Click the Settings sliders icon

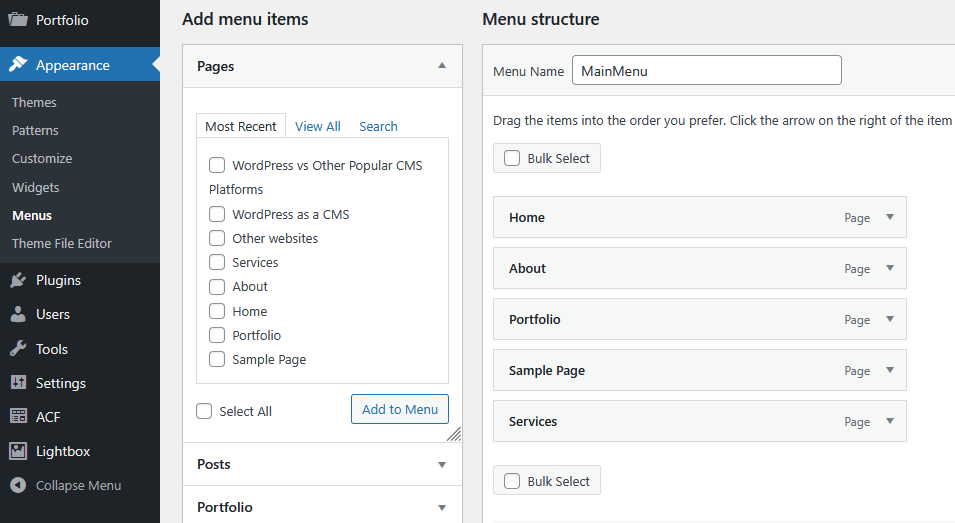(18, 383)
